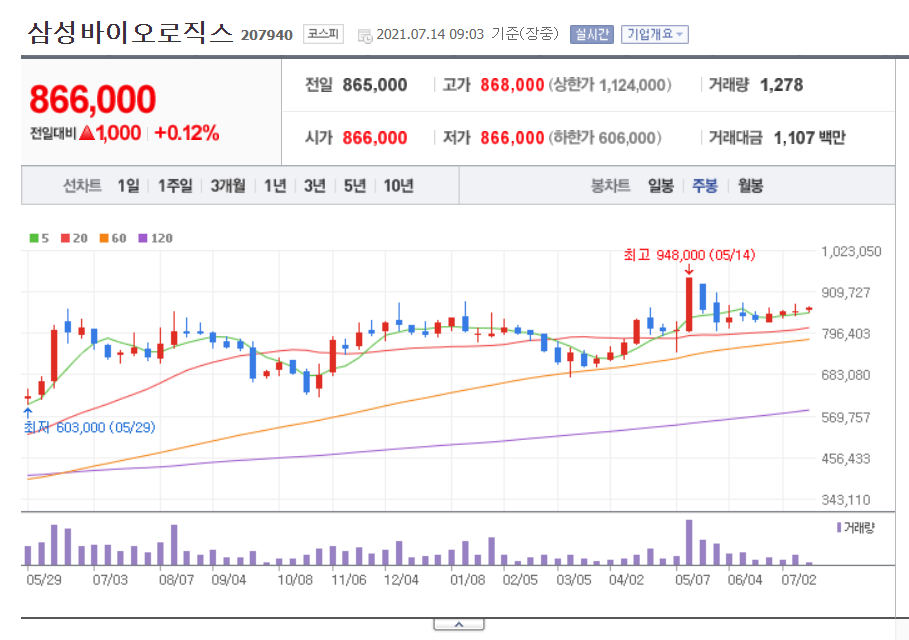
Task: Open the 기업개요 dropdown
Action: click(x=655, y=35)
